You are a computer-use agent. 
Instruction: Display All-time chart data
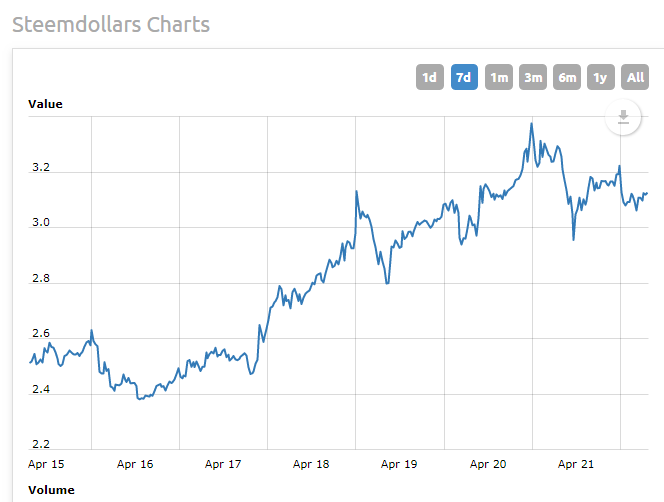click(x=635, y=77)
